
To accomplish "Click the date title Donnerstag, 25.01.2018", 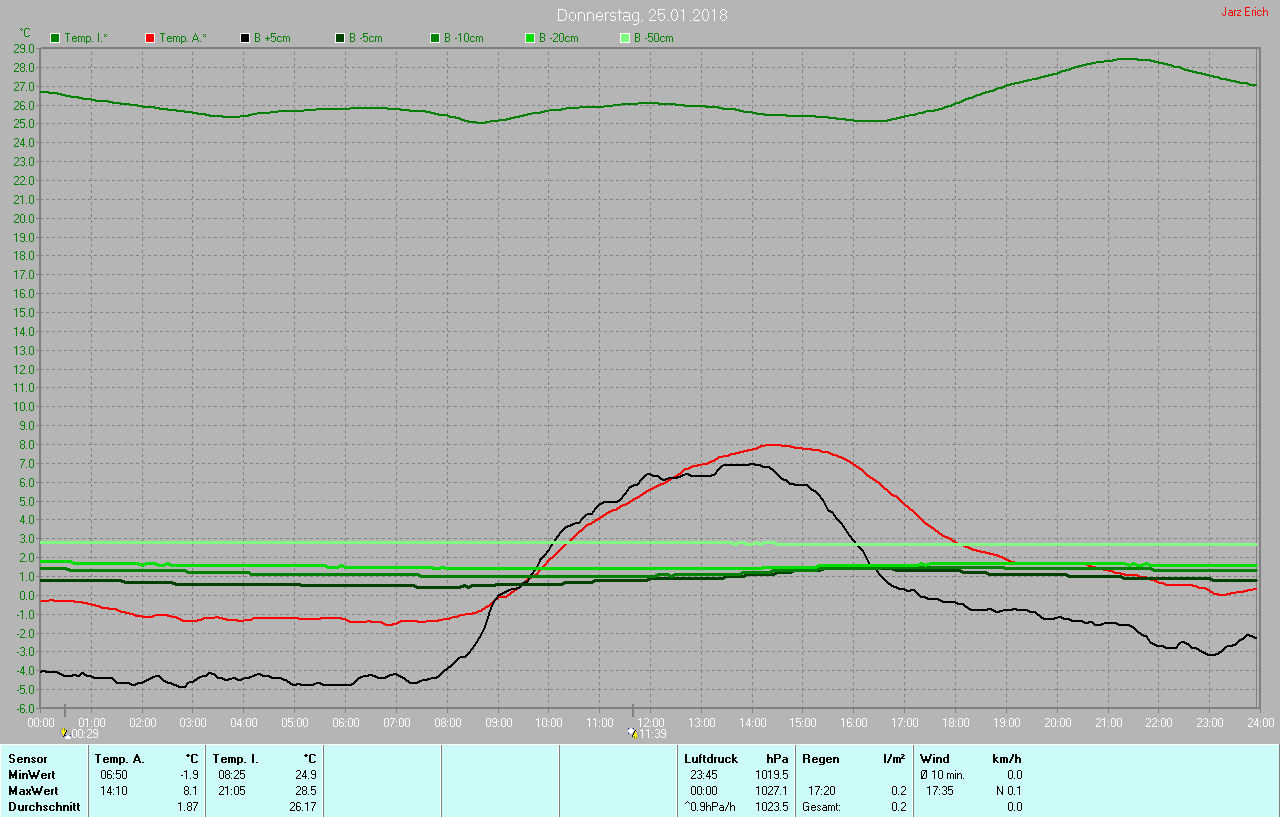I will (642, 15).
